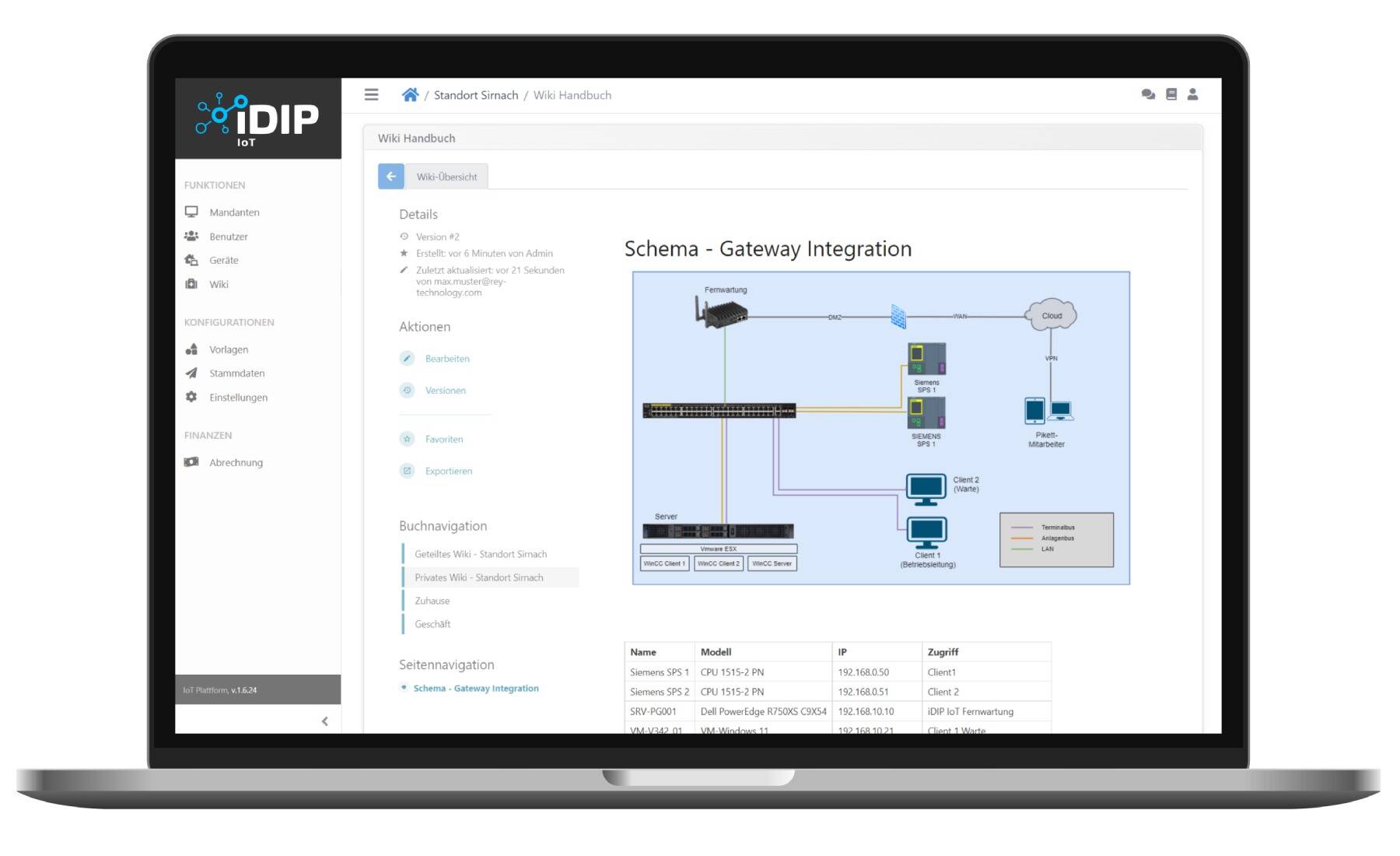Image resolution: width=1400 pixels, height=856 pixels.
Task: Click the Dell PowerEdge R750XS C9X54 cell
Action: 763,711
